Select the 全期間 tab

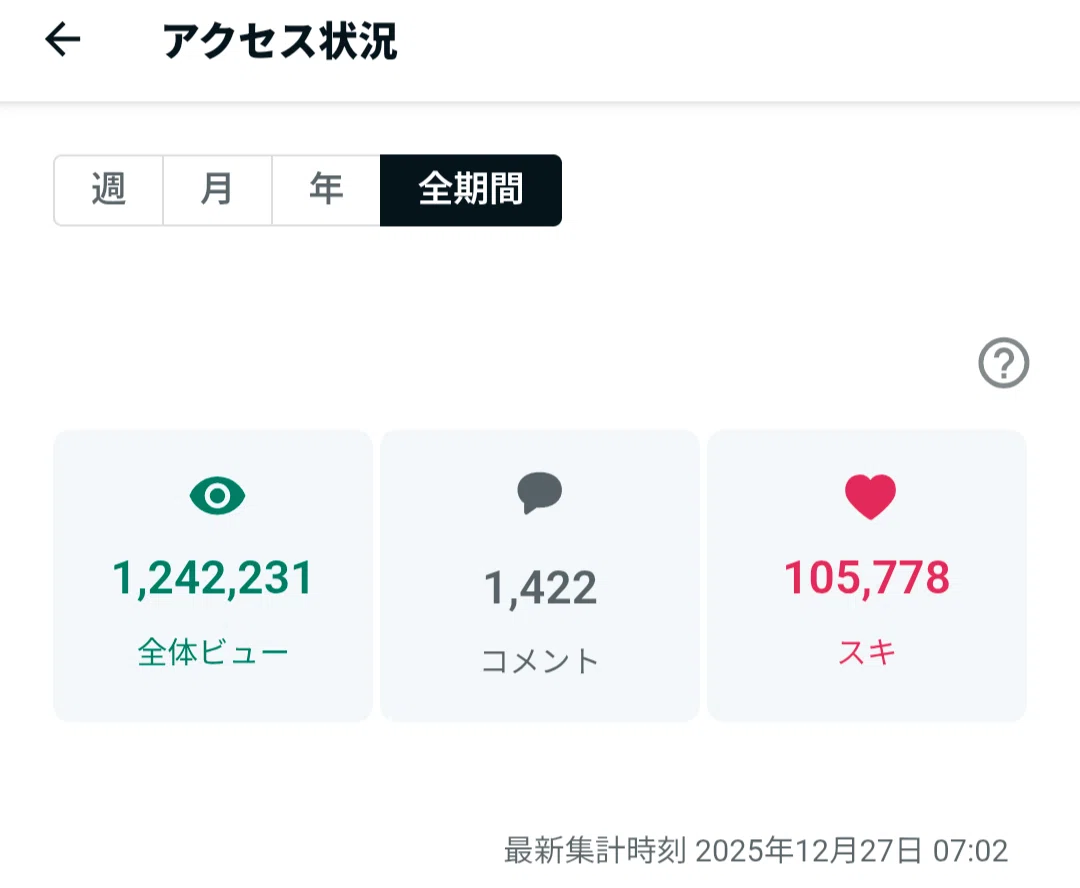tap(471, 190)
